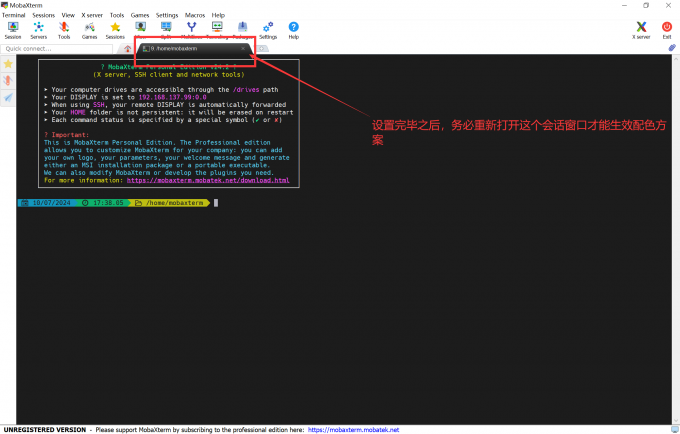Viewport: 680px width, 434px height.
Task: Toggle the X server toolbar icon
Action: [641, 30]
